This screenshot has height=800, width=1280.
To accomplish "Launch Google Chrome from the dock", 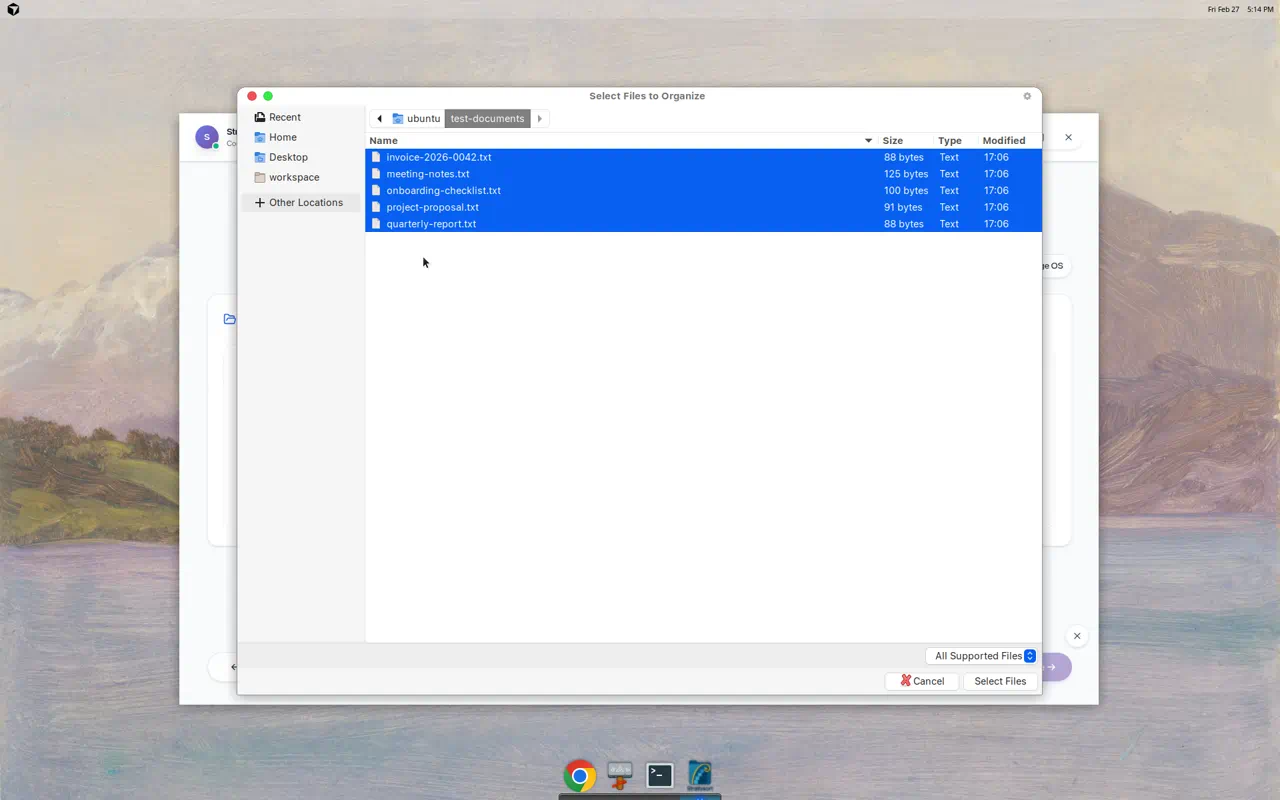I will (x=580, y=775).
